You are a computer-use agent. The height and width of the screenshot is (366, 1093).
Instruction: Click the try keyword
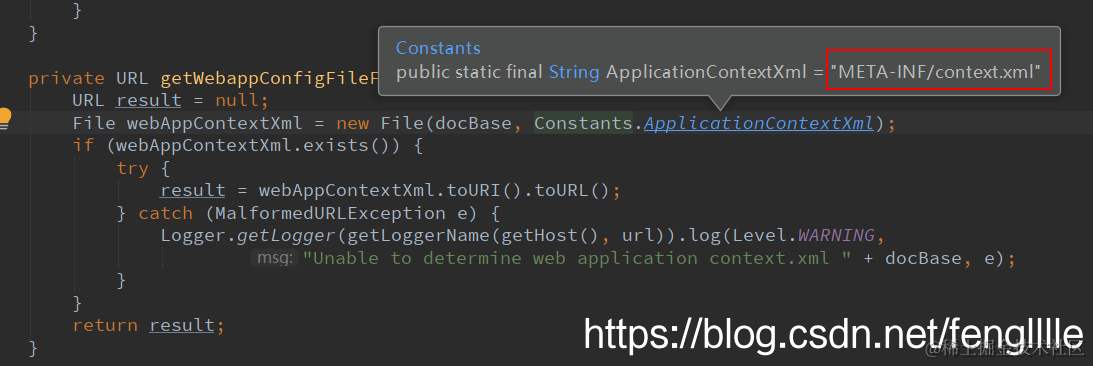(x=132, y=168)
